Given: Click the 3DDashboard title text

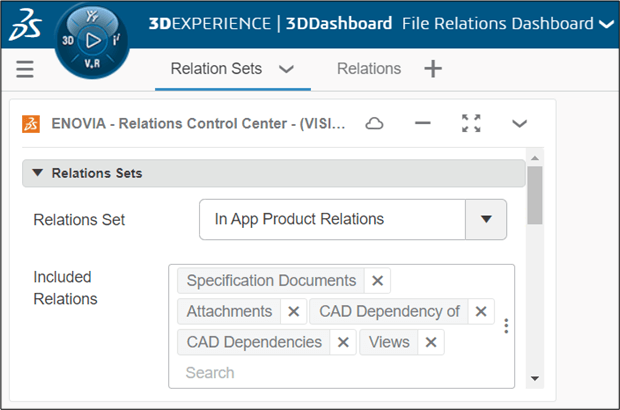Looking at the screenshot, I should [x=339, y=24].
